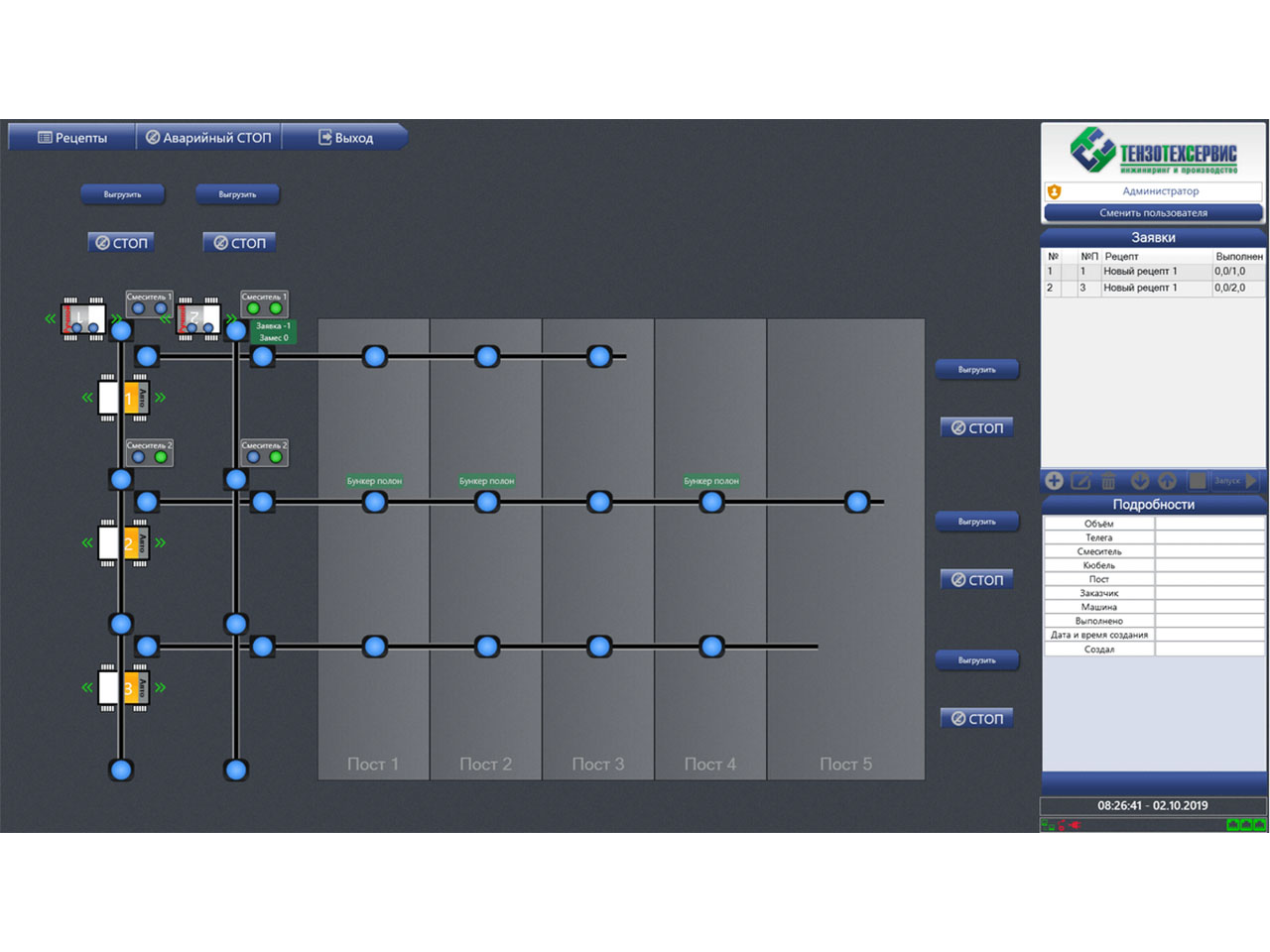Click the Тензотехсервис logo

[1153, 151]
